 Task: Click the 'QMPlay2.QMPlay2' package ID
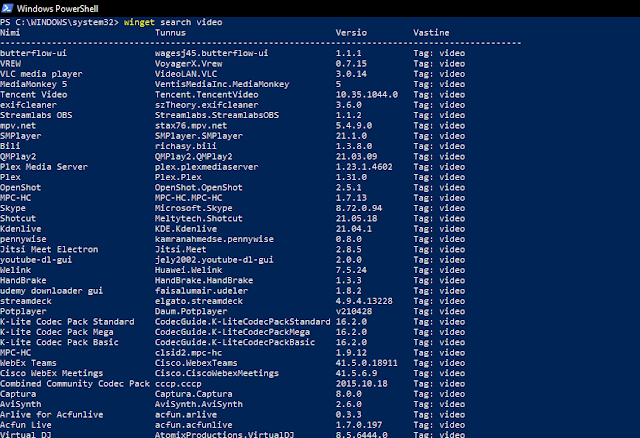tap(193, 157)
